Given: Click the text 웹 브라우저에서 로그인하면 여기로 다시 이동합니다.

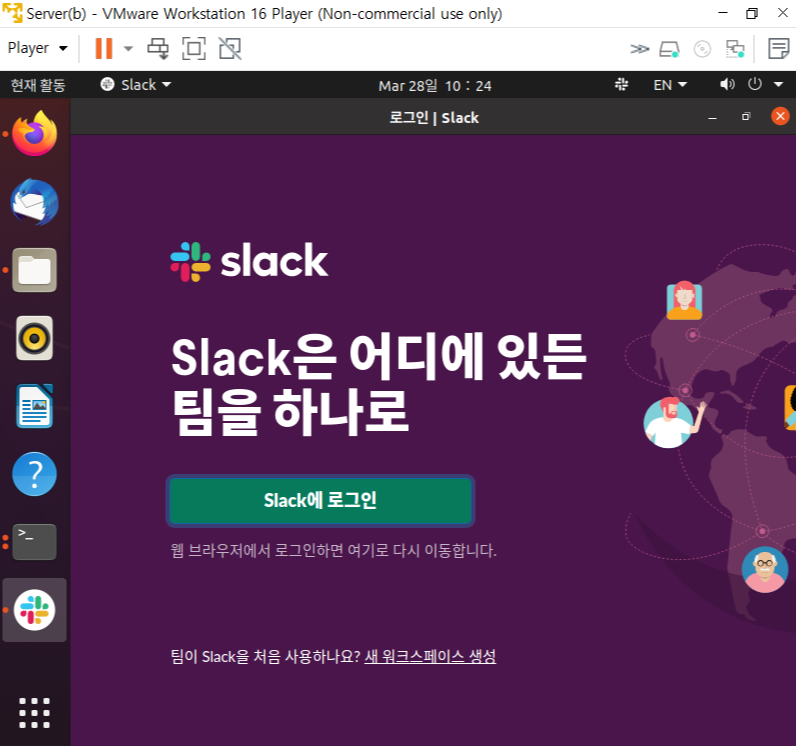Looking at the screenshot, I should pos(333,551).
